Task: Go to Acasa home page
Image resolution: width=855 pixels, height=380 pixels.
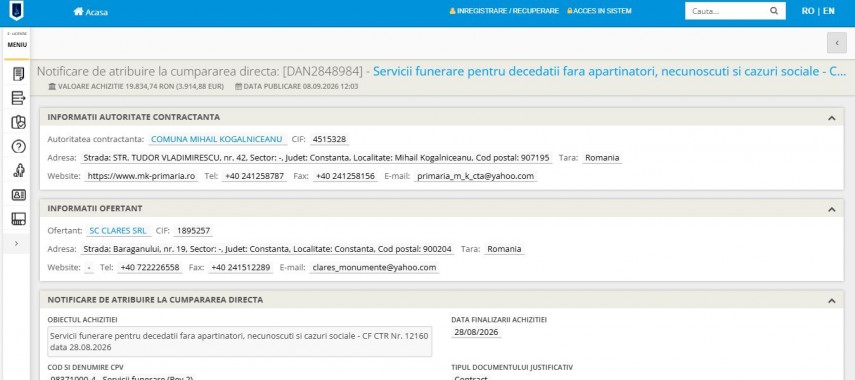Action: click(91, 12)
